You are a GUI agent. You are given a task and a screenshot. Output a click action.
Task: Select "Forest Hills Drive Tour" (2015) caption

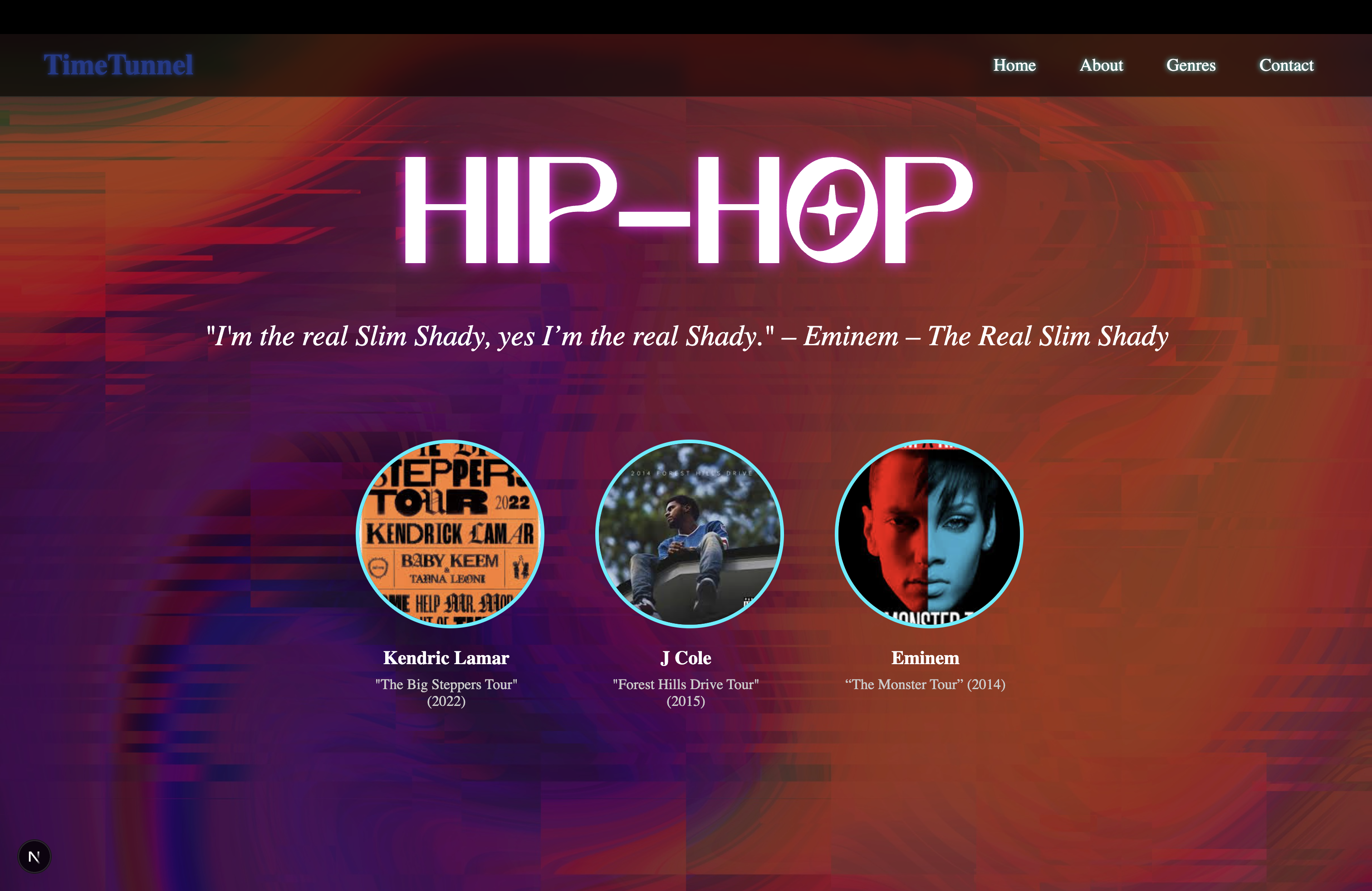pyautogui.click(x=686, y=692)
